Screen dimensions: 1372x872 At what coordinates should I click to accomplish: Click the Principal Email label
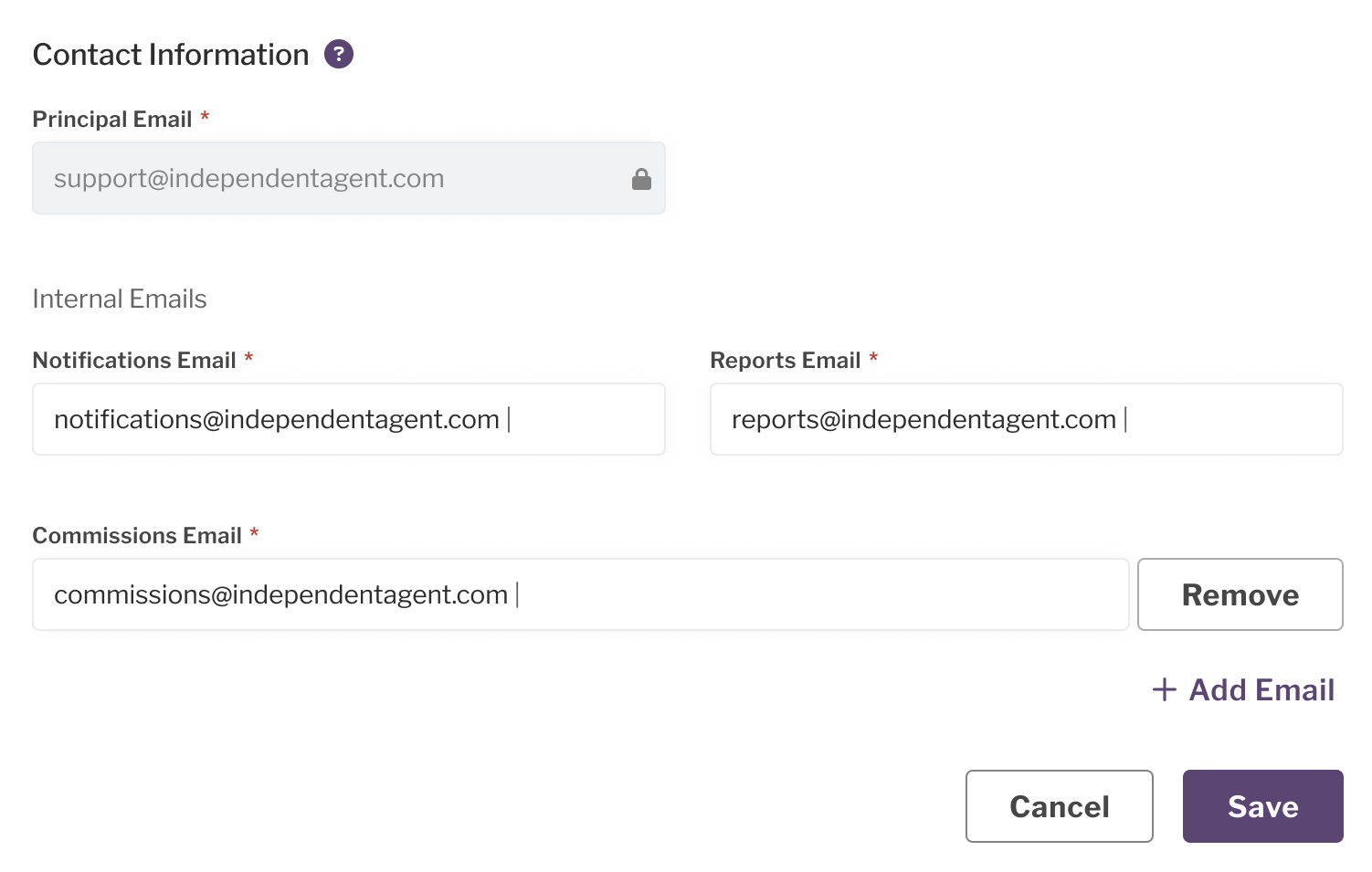point(112,120)
